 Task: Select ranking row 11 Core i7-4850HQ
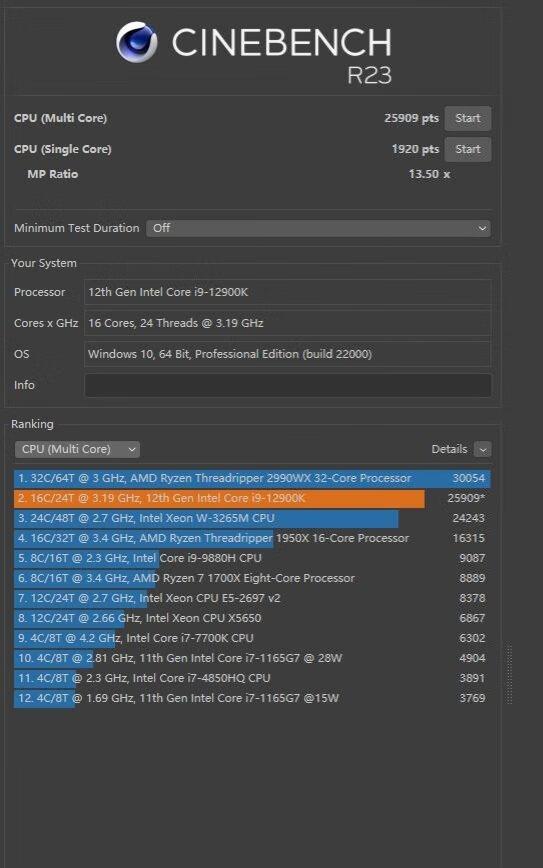point(252,678)
